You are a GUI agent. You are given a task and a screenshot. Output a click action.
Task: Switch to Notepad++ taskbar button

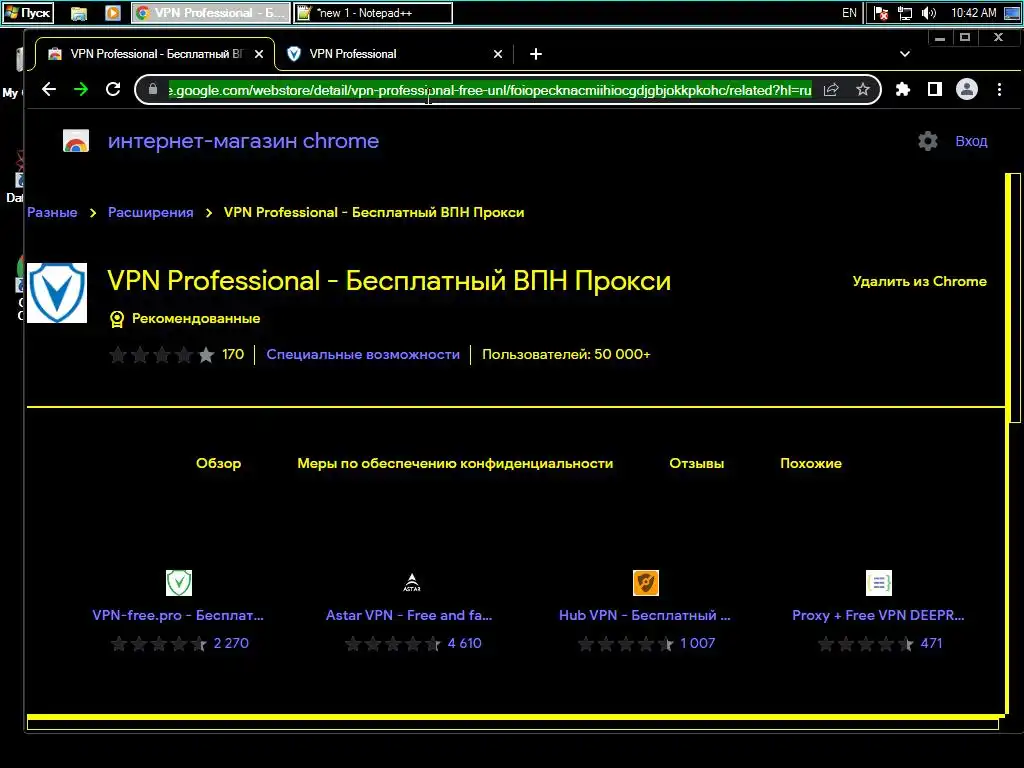[373, 13]
